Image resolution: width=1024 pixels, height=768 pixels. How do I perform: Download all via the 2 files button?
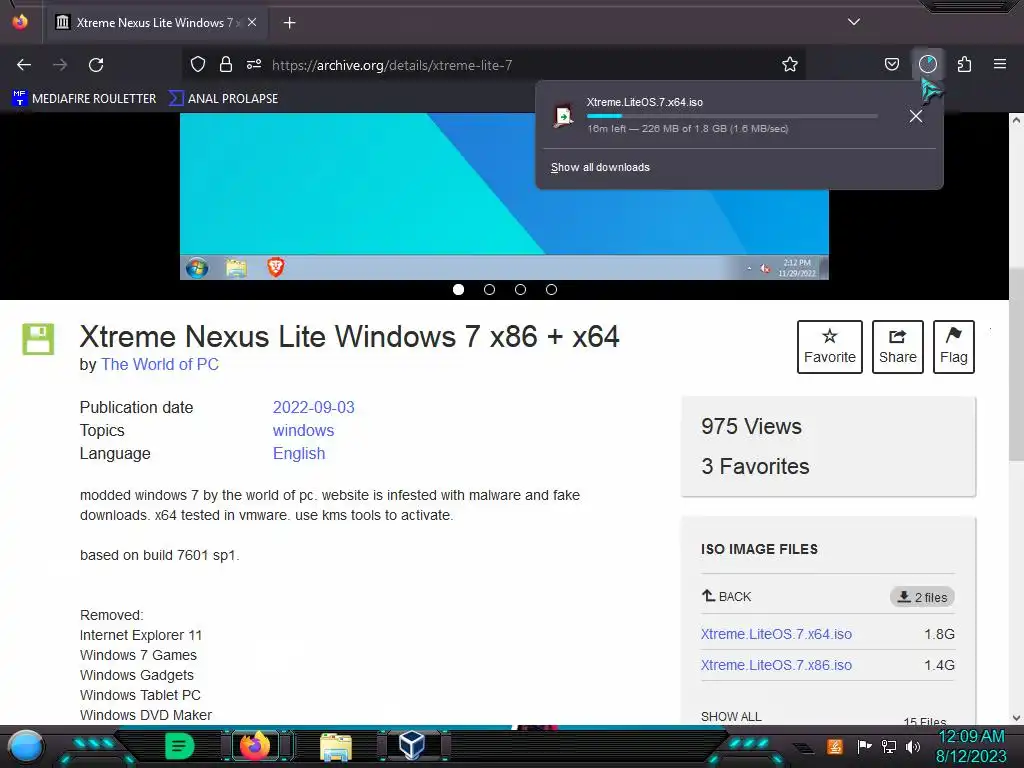point(922,597)
